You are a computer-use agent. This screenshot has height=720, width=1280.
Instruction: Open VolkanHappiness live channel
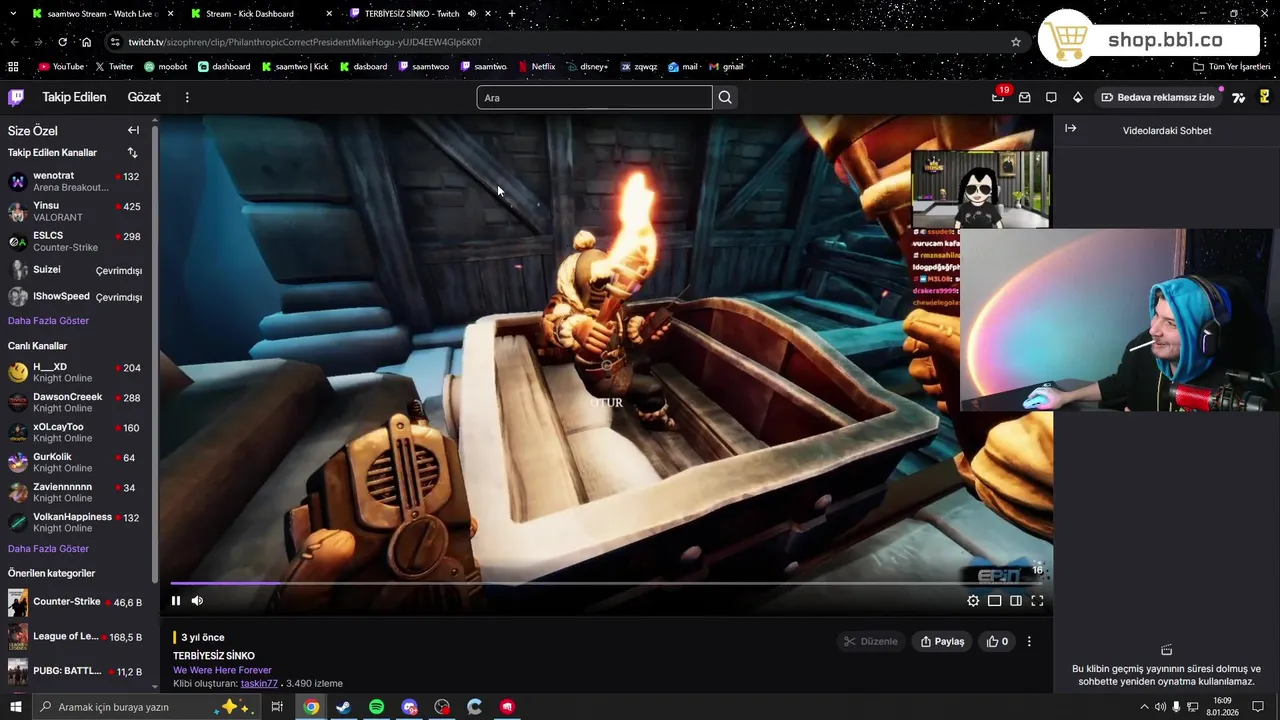tap(75, 522)
